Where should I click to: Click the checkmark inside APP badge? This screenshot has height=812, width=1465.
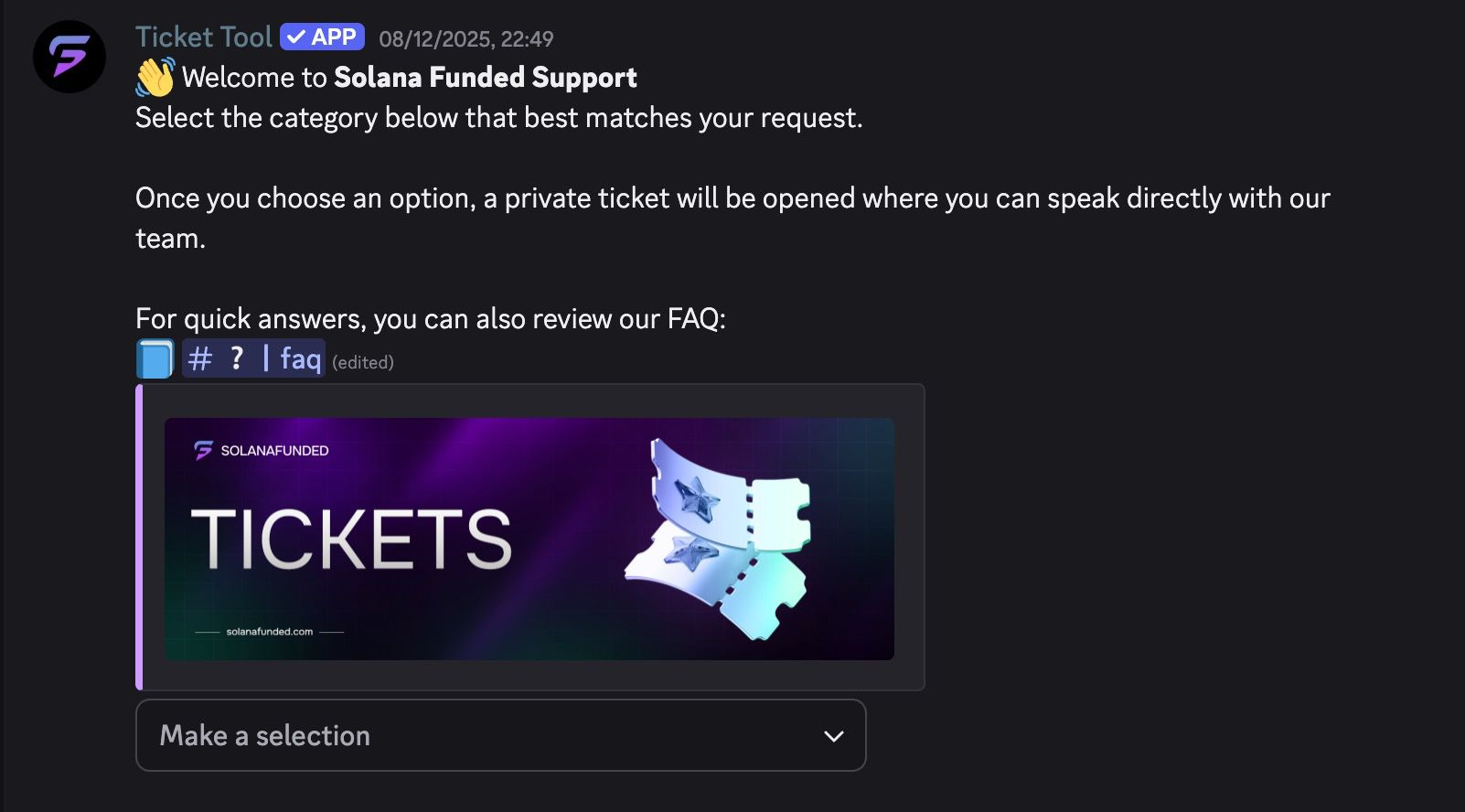click(x=296, y=37)
